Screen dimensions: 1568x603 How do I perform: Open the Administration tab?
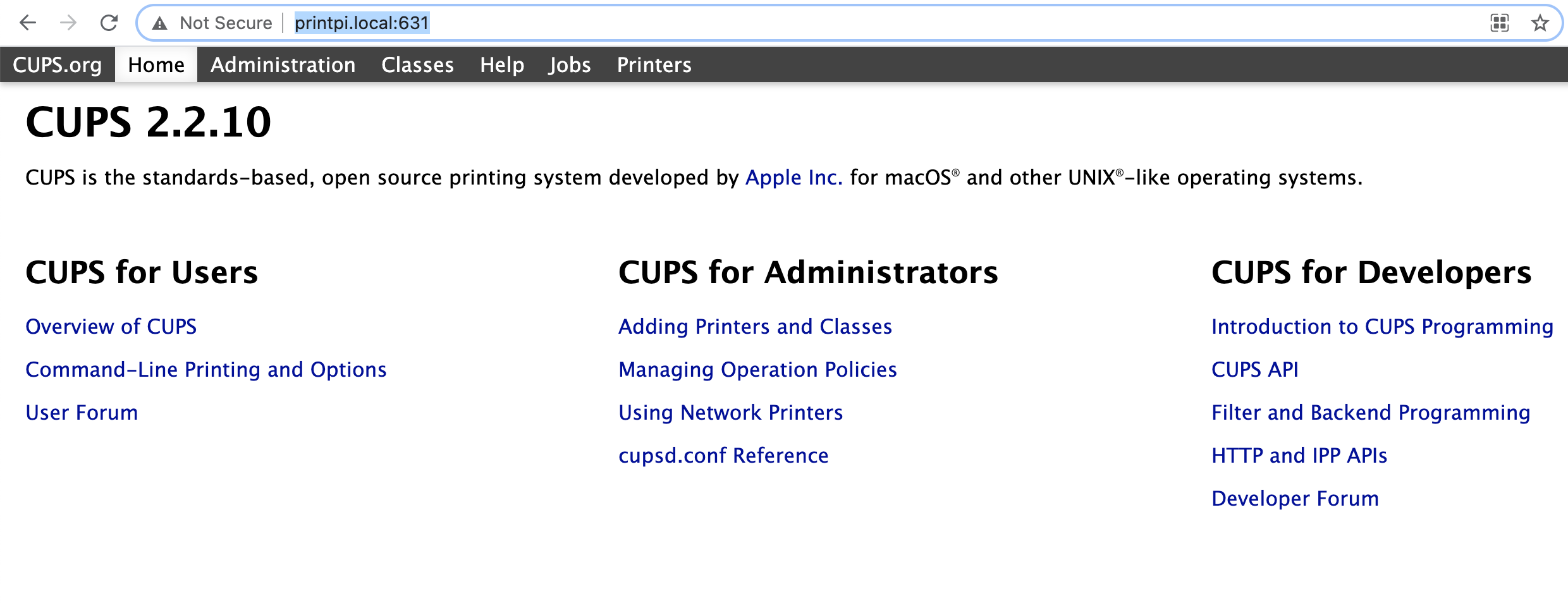283,65
